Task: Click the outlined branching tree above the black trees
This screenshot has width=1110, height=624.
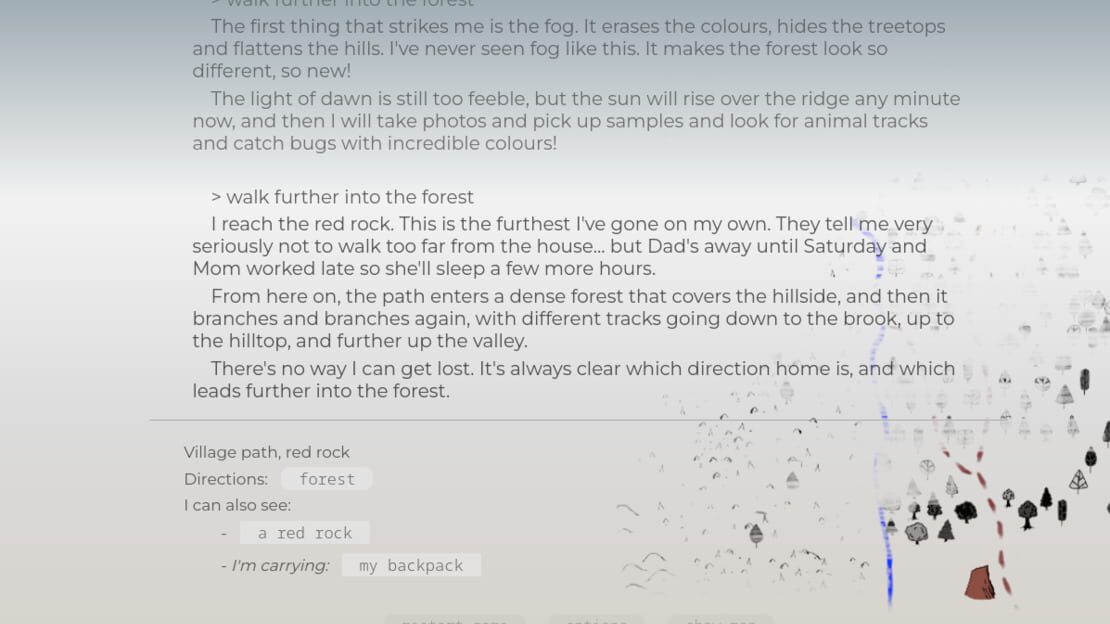Action: (x=927, y=466)
